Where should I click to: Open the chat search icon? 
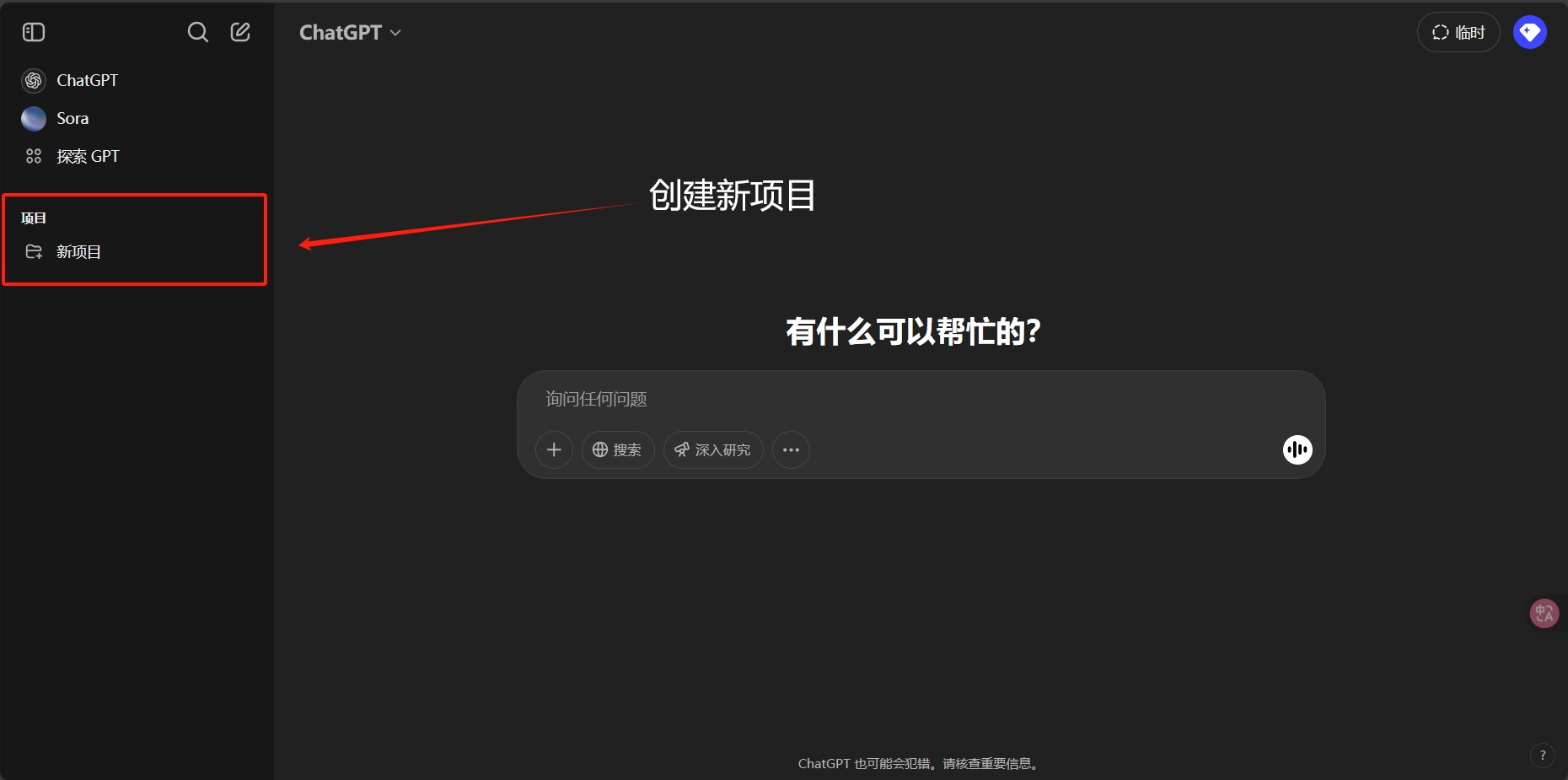197,31
